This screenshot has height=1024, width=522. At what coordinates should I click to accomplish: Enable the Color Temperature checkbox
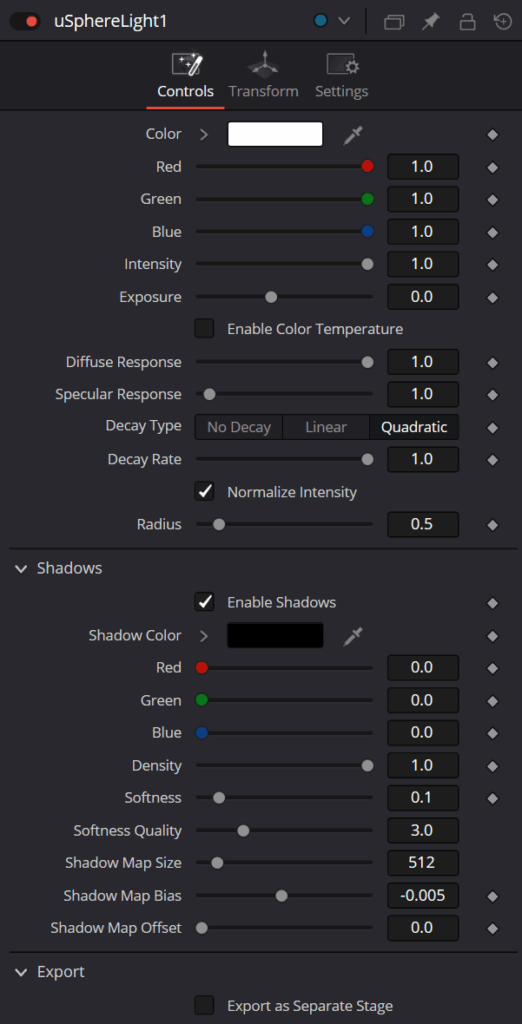coord(204,328)
